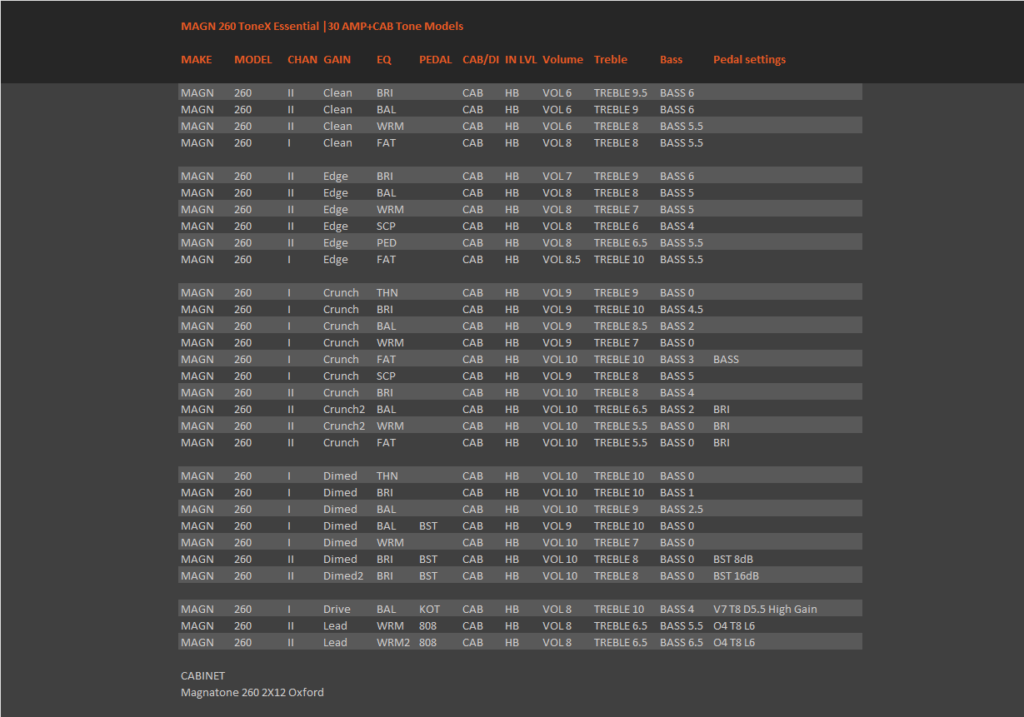Select the BST 16dB pedal settings cell
Screen dimensions: 1024x717
point(735,576)
